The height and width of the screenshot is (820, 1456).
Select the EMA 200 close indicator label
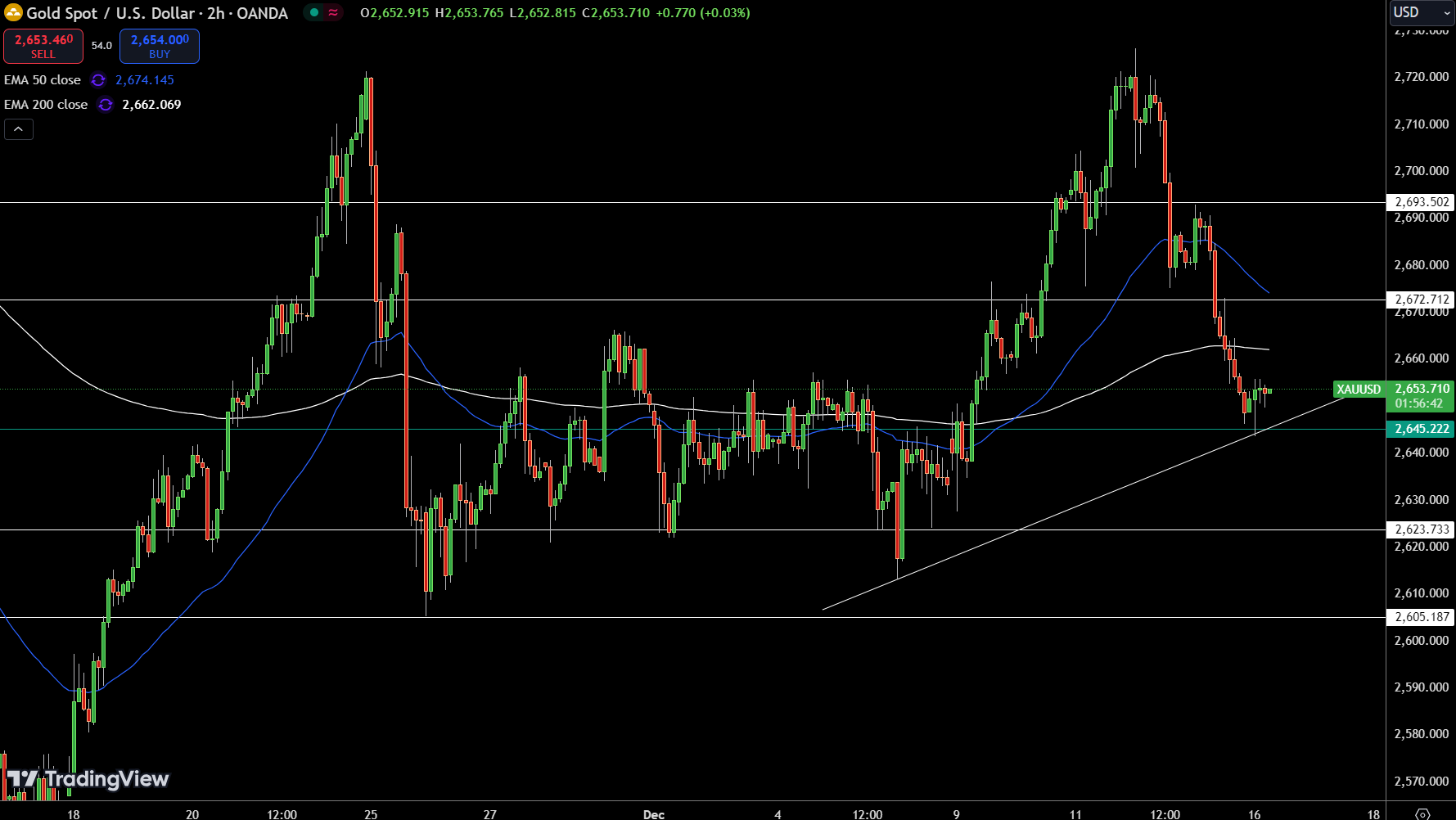click(46, 105)
